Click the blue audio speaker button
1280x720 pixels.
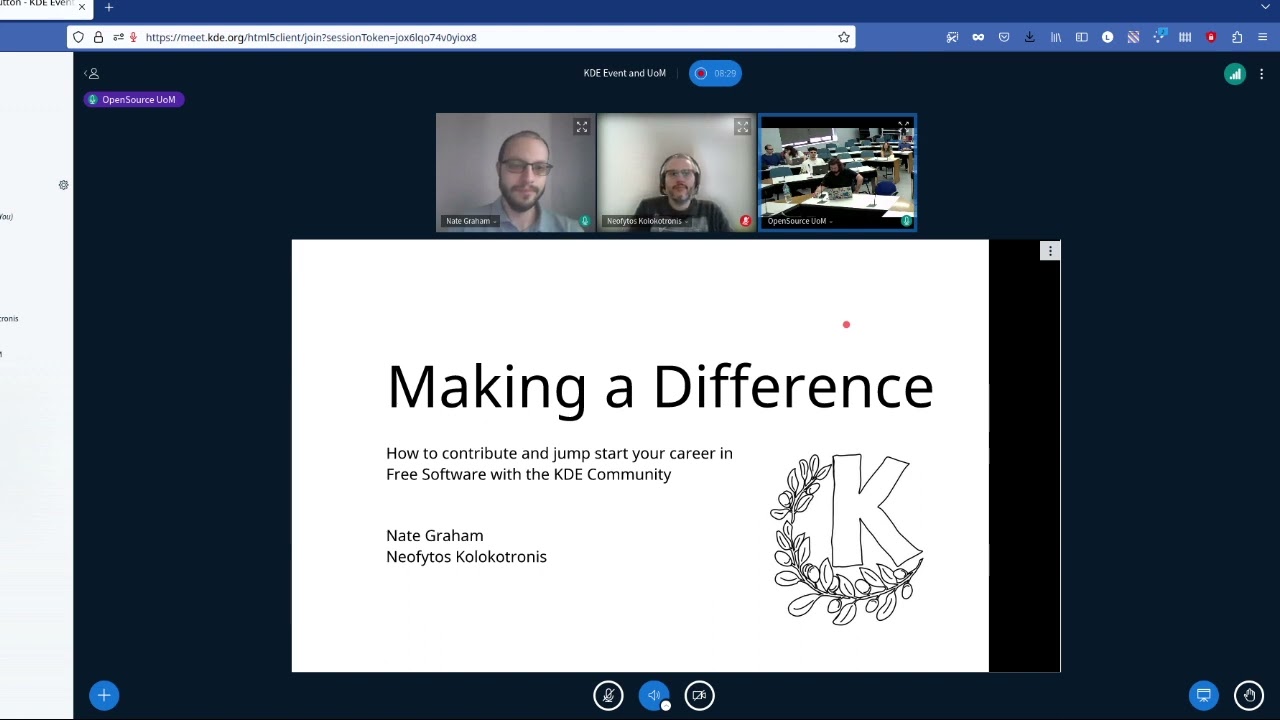(654, 695)
